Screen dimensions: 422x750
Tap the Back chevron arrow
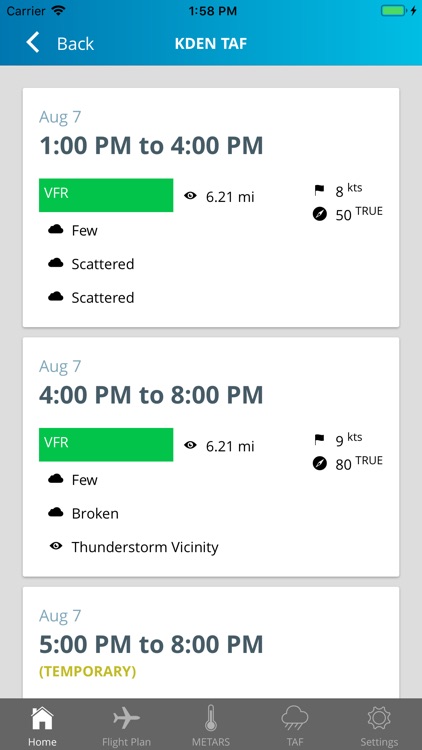32,43
